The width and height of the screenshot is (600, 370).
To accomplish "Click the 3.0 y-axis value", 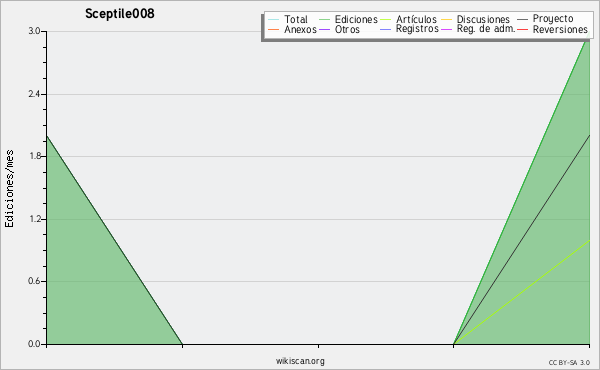I will 34,31.
